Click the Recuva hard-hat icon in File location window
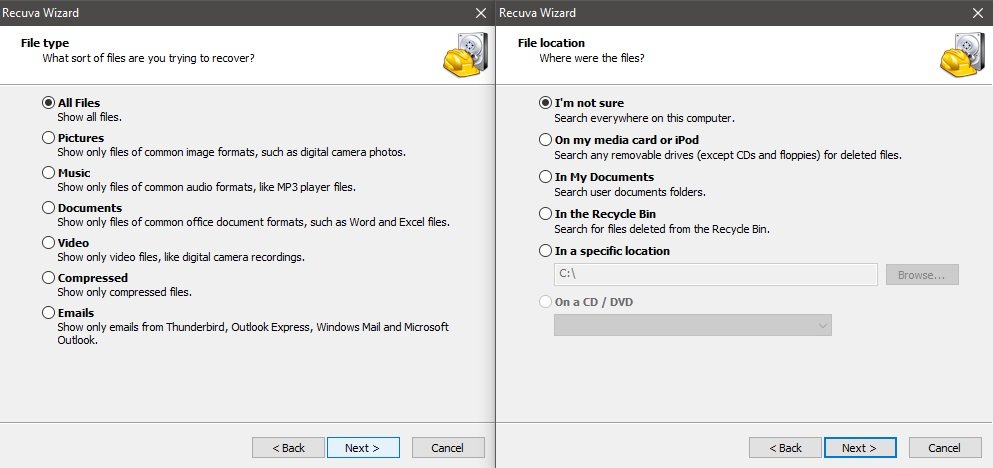The height and width of the screenshot is (468, 993). pyautogui.click(x=963, y=54)
